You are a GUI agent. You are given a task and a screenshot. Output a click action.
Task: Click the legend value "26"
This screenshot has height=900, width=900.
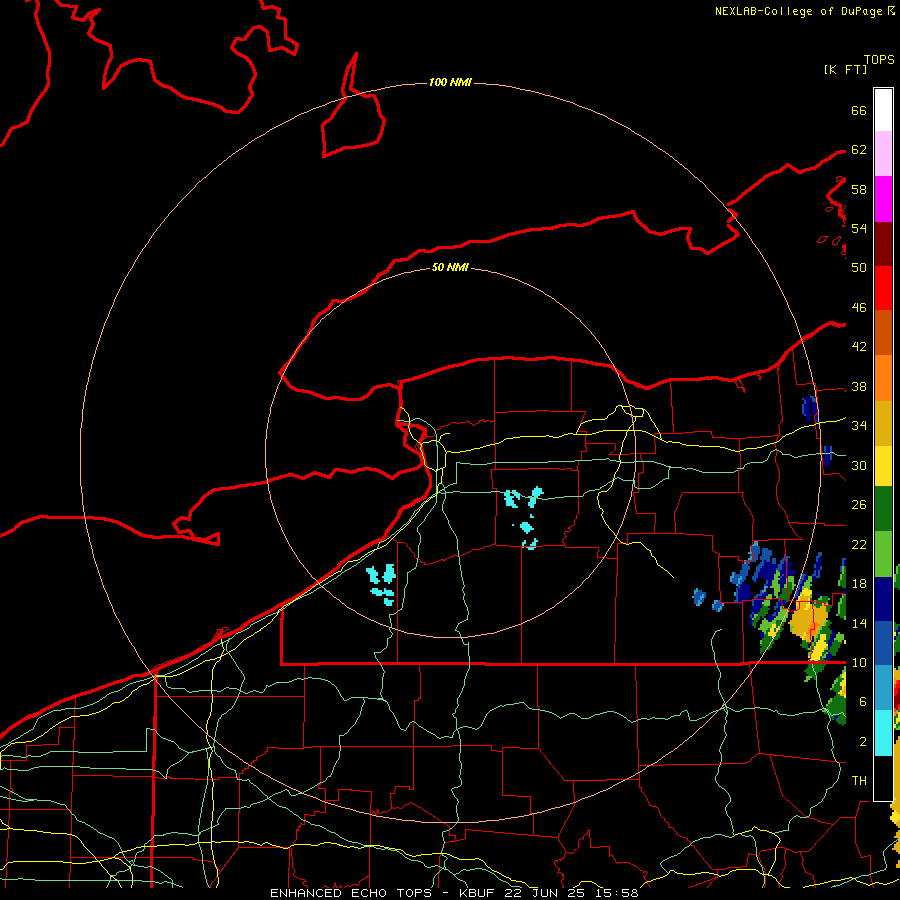(859, 505)
